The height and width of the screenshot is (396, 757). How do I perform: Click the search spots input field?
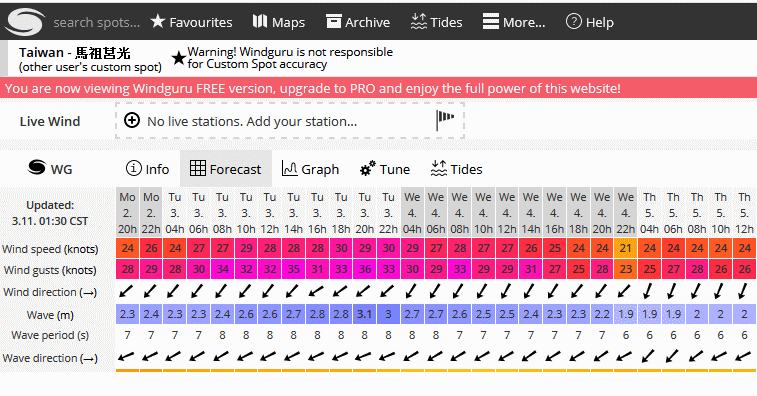[97, 22]
